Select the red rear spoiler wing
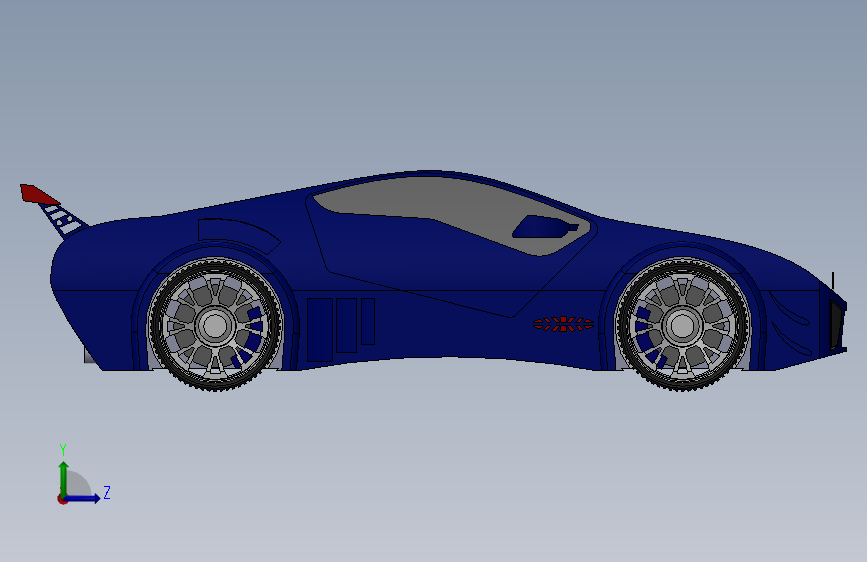867x562 pixels. (38, 194)
